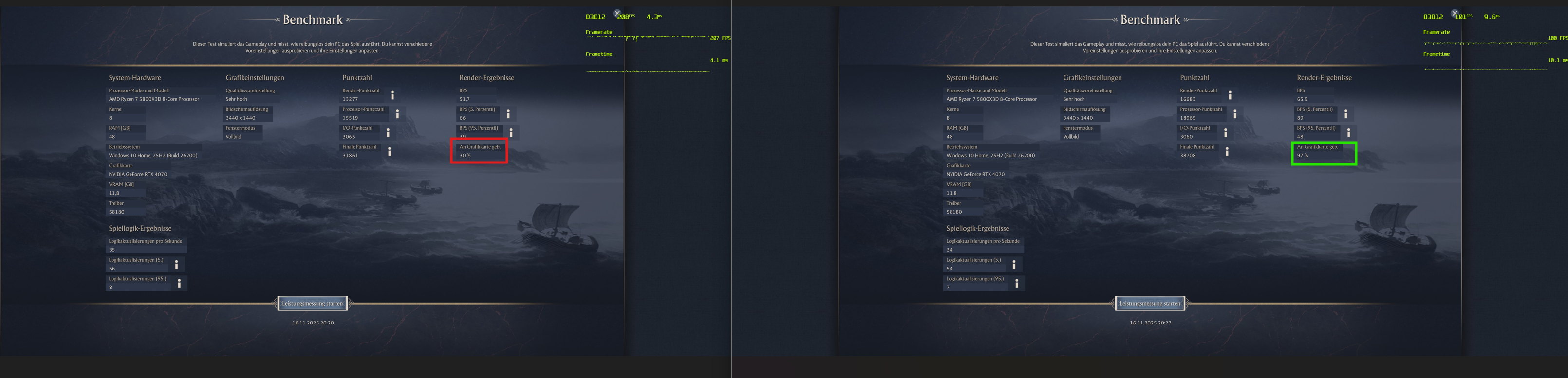Click Vollbild window mode in left benchmark

click(233, 137)
